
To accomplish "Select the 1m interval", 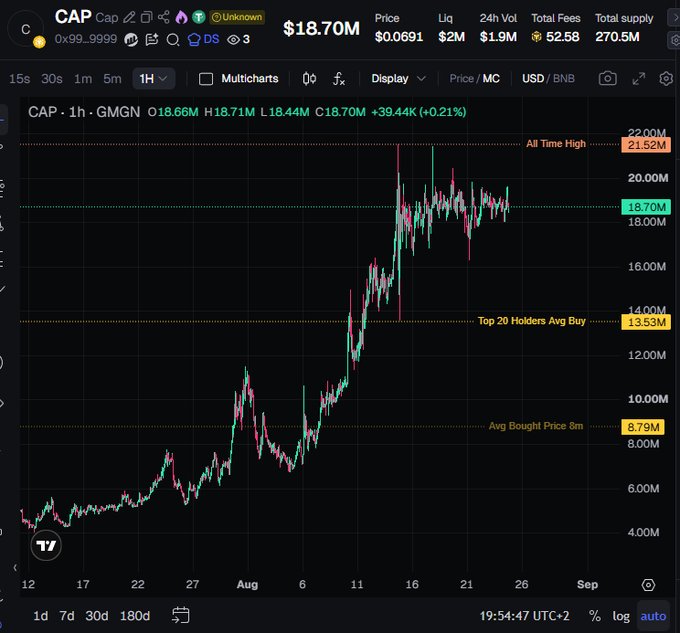I will click(83, 79).
